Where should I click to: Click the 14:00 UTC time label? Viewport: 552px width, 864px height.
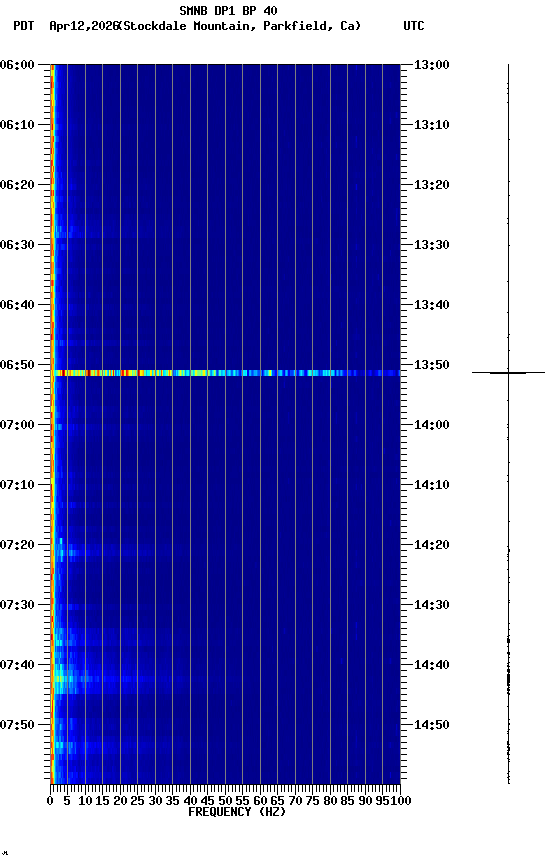(432, 425)
